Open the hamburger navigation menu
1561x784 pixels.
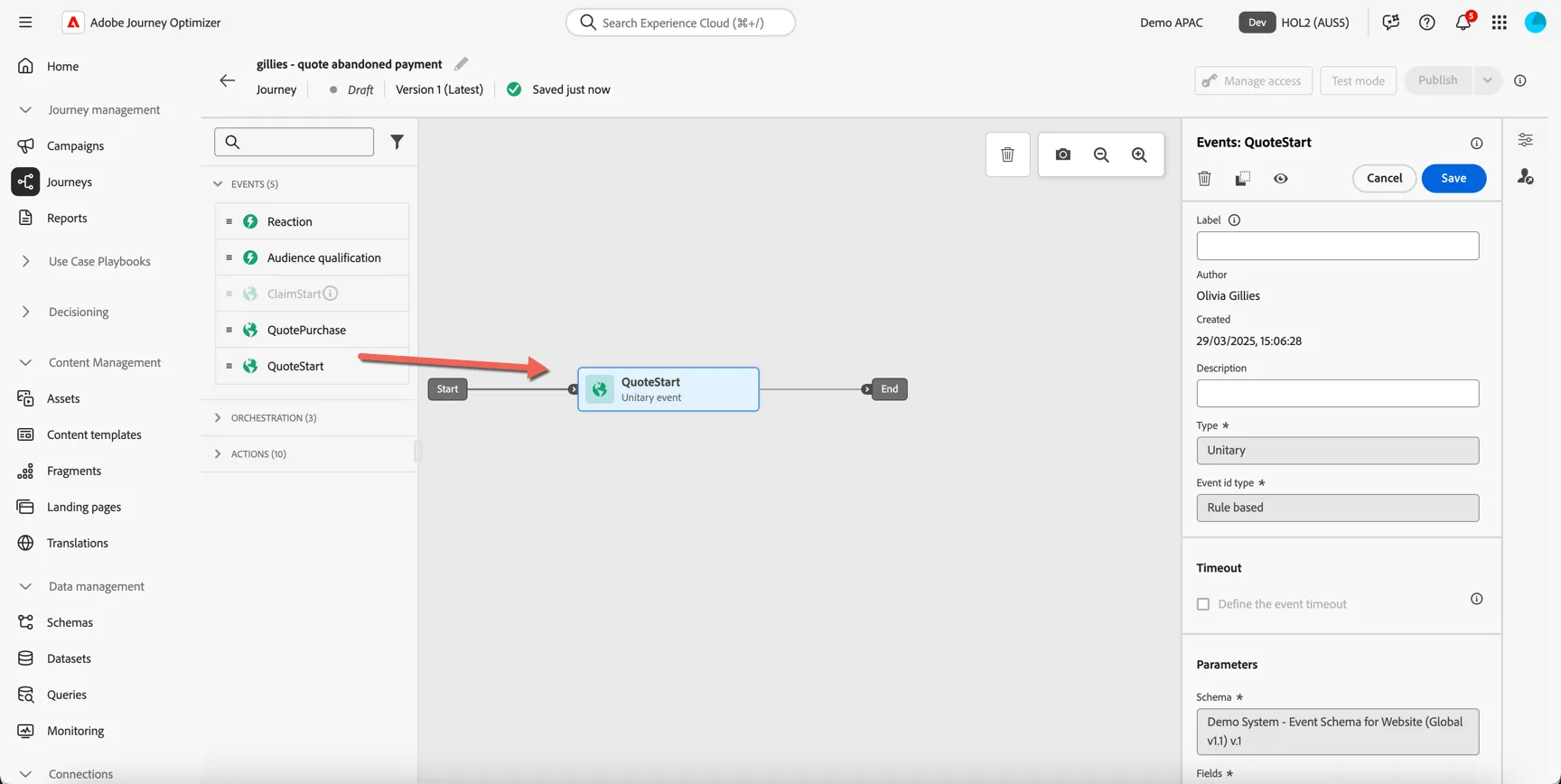pos(25,23)
